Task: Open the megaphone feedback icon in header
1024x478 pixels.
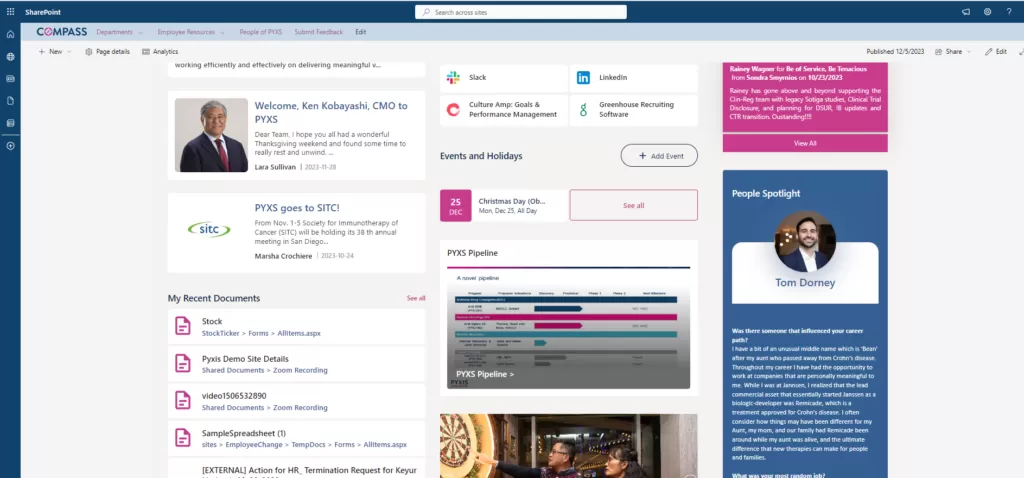Action: click(966, 12)
